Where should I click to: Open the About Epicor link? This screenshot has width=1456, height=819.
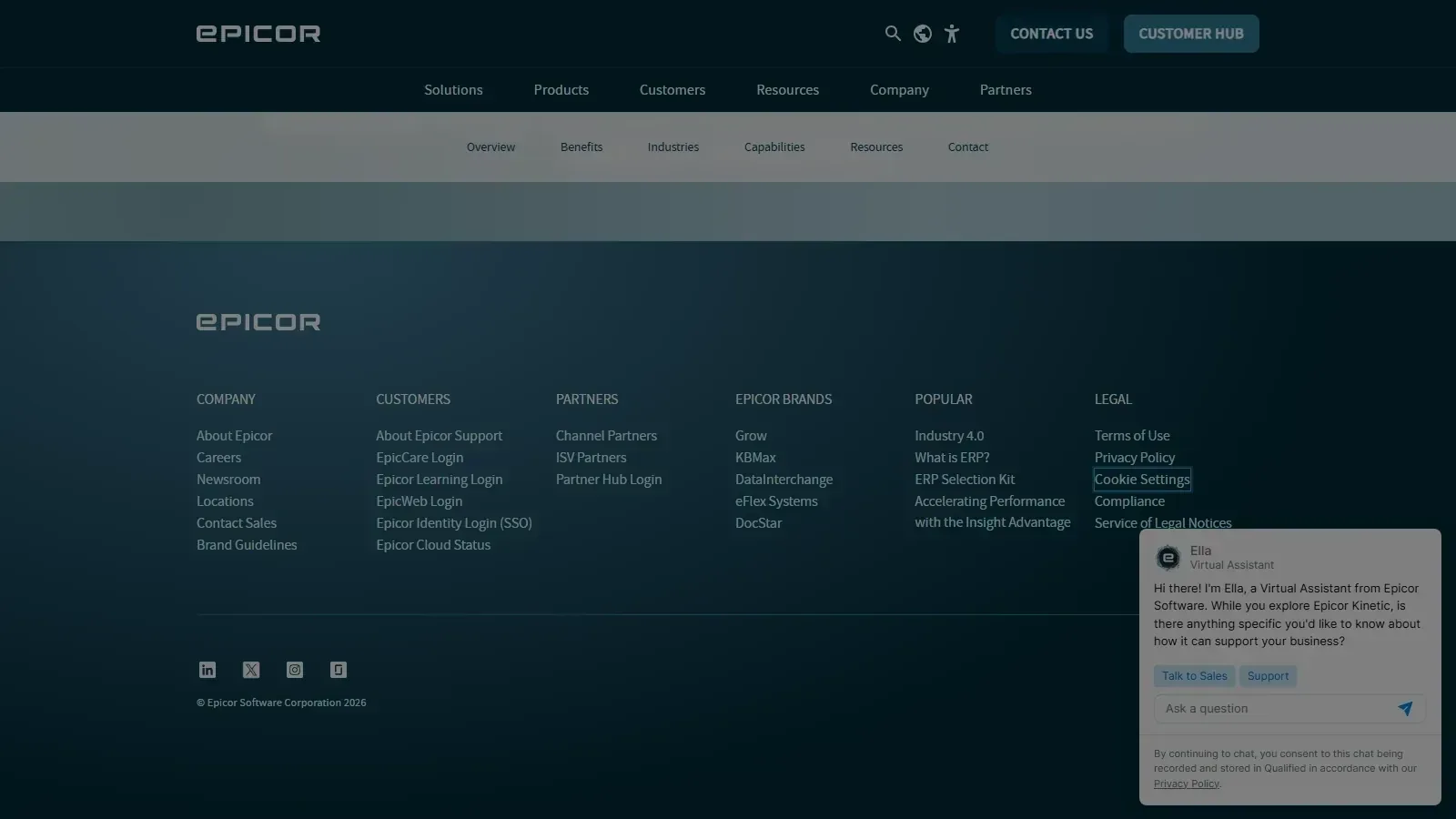click(x=234, y=436)
